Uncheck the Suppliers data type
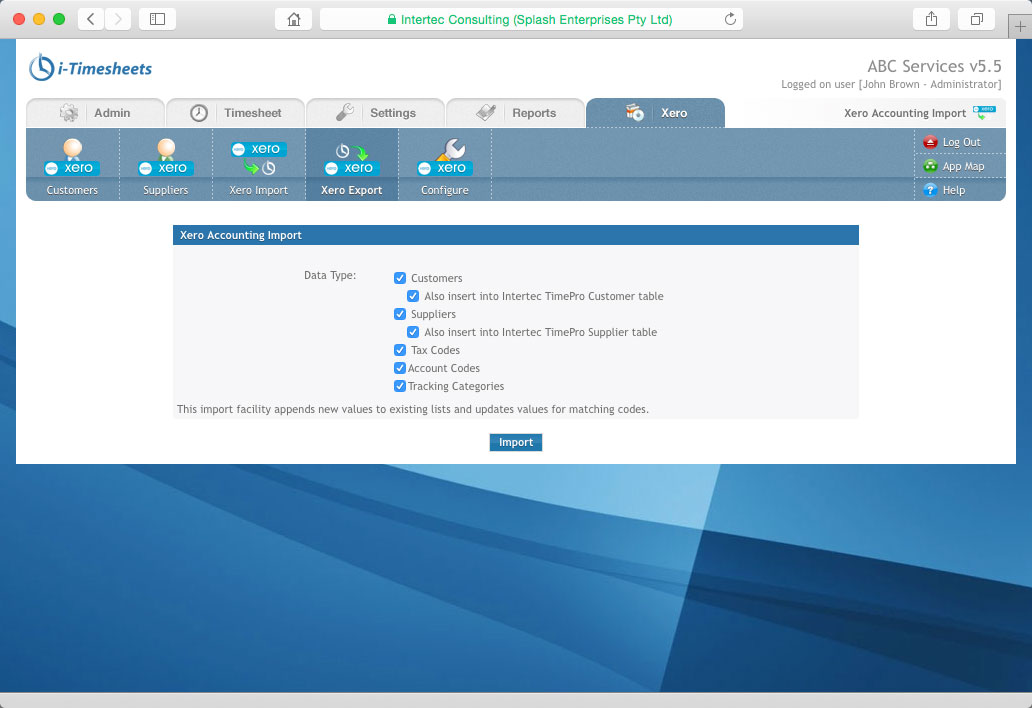Viewport: 1032px width, 708px height. (x=400, y=314)
